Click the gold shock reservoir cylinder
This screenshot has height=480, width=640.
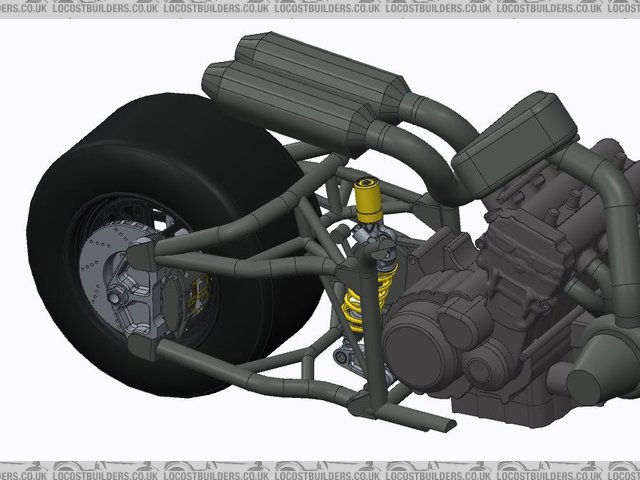(x=367, y=204)
